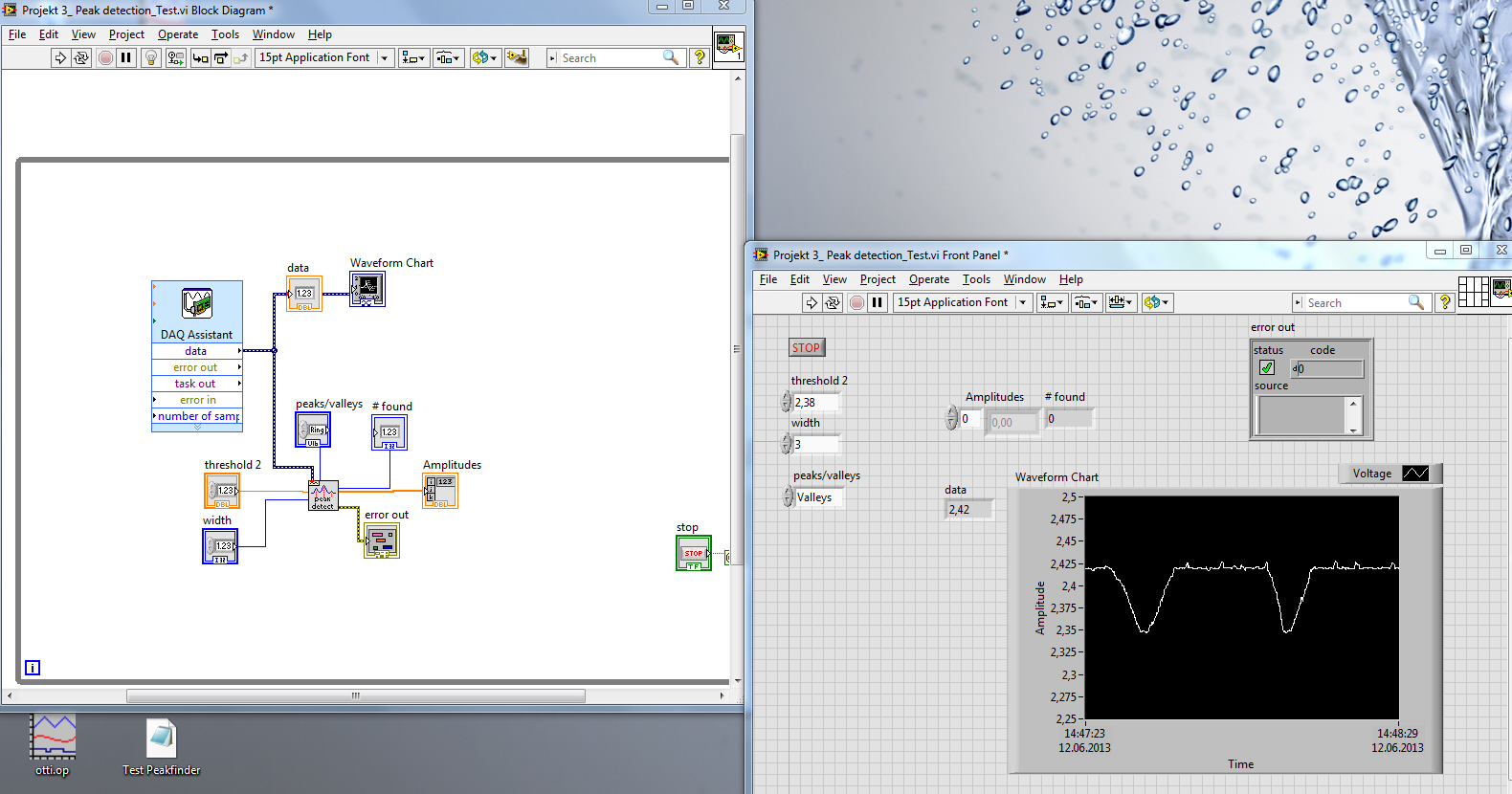Abort execution from the Block Diagram toolbar
Screen dimensions: 1512x794
tap(105, 58)
